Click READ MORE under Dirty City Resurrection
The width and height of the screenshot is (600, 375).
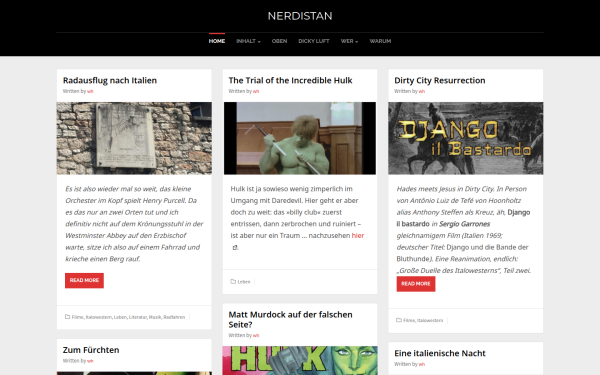point(416,284)
